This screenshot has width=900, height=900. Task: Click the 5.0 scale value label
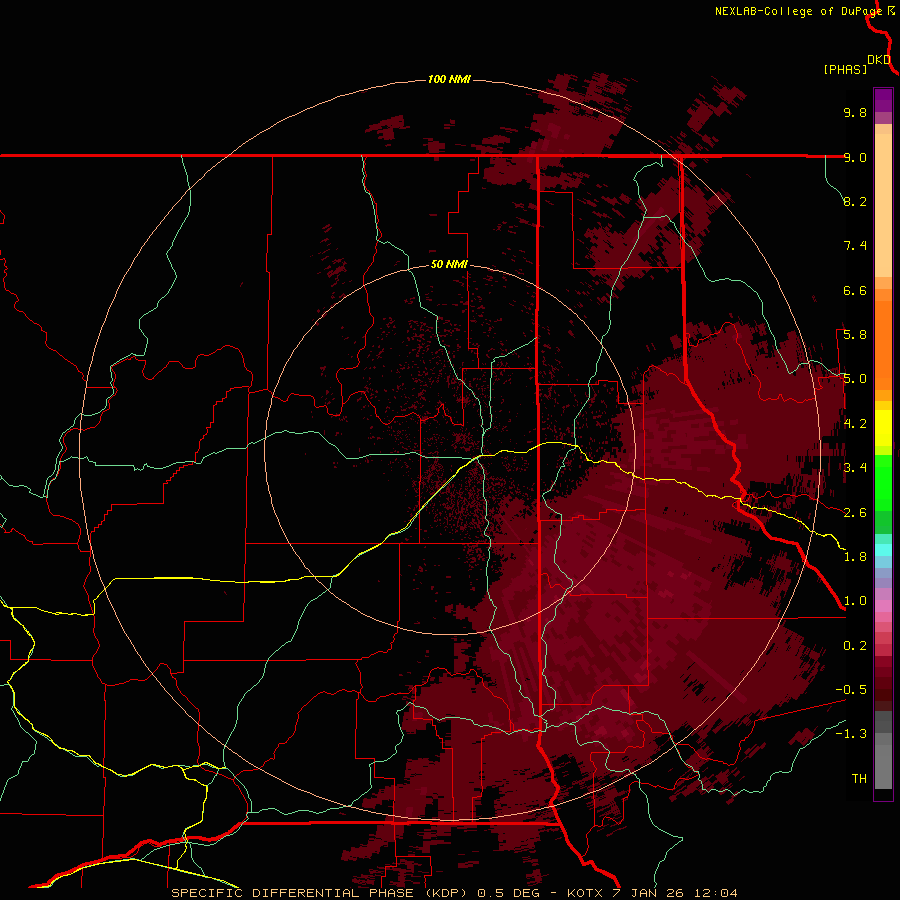pyautogui.click(x=855, y=379)
